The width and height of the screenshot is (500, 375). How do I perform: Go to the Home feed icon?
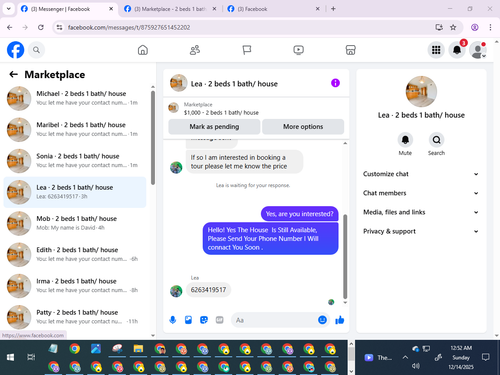coord(143,50)
